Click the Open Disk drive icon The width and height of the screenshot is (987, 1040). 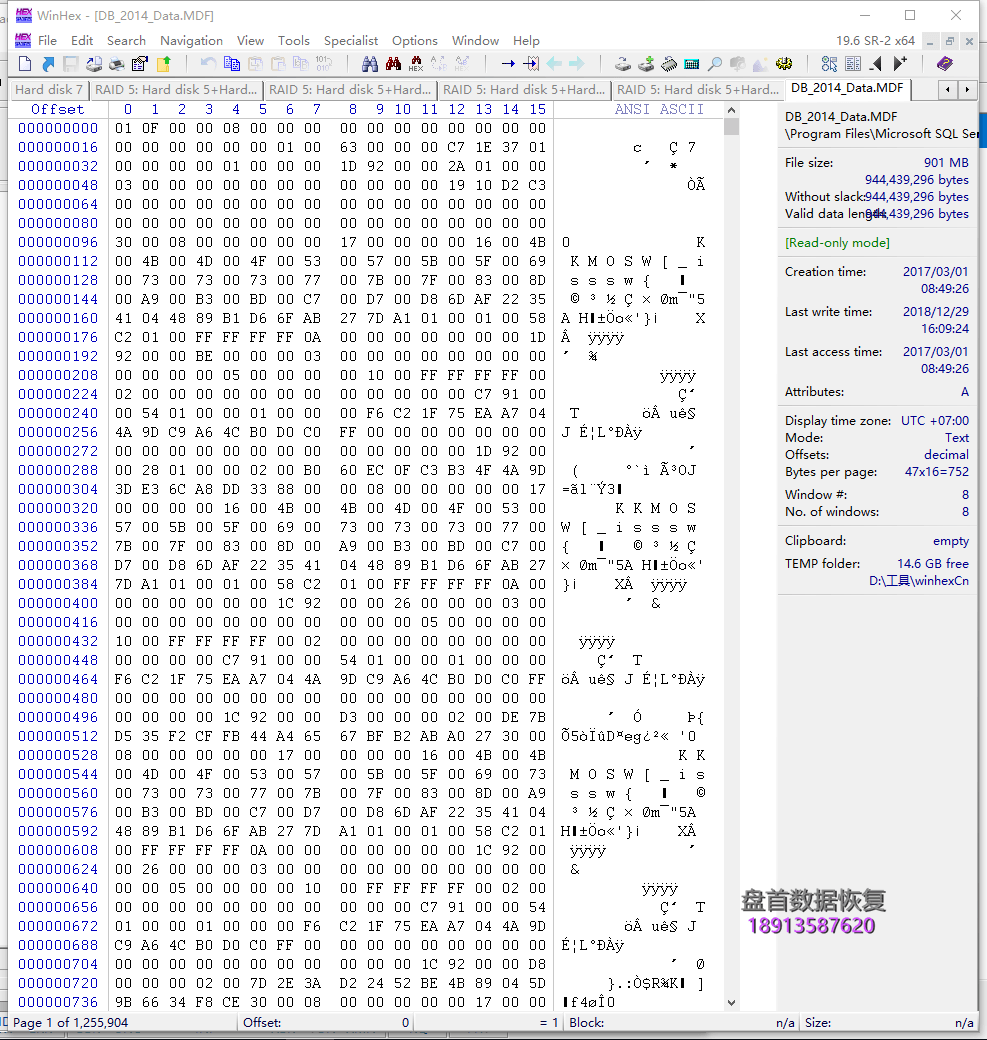pos(623,64)
